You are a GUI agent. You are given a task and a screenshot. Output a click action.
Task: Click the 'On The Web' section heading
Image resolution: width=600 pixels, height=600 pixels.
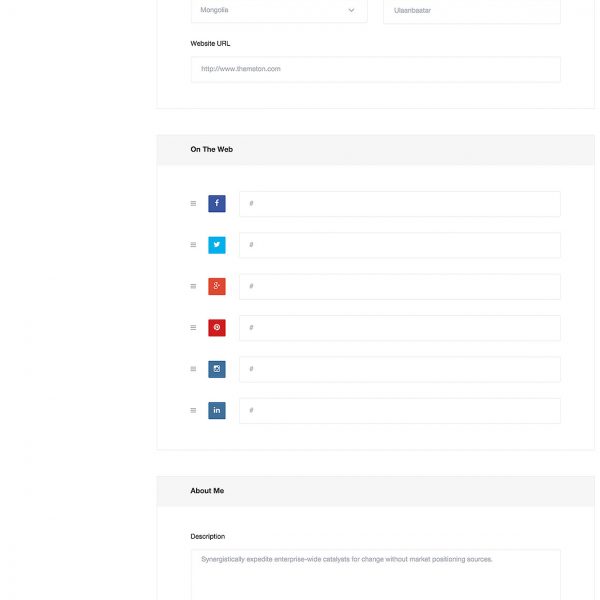point(212,149)
